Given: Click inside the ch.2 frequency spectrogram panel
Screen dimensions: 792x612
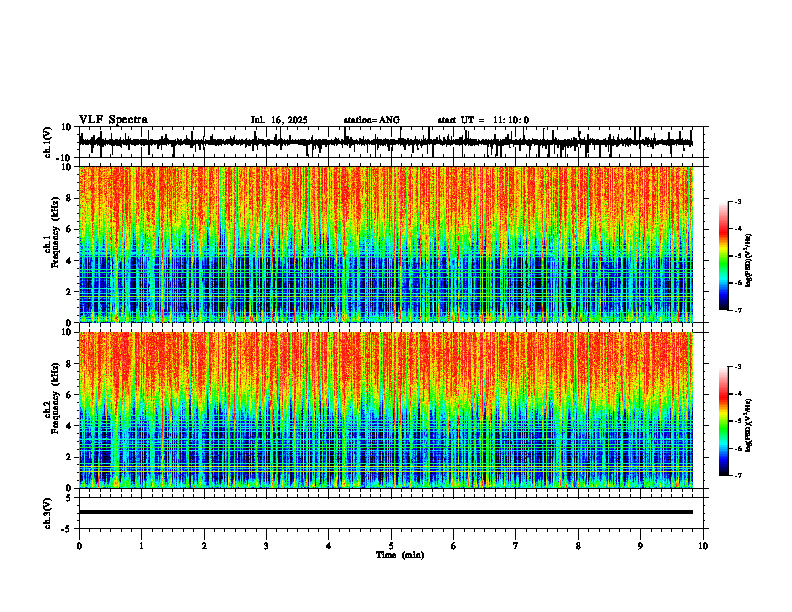Looking at the screenshot, I should coord(390,410).
